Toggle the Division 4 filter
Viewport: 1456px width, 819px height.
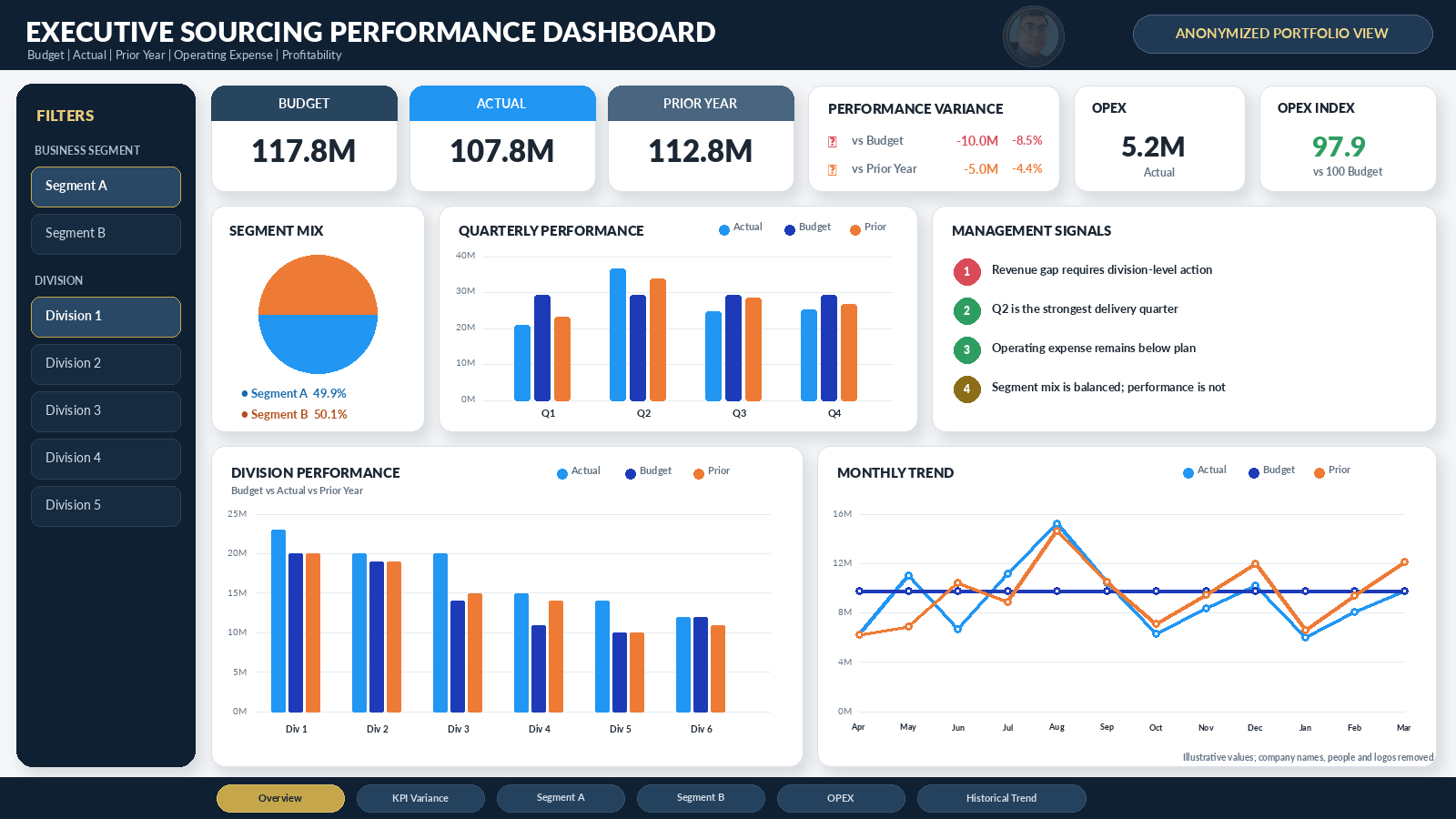point(106,459)
